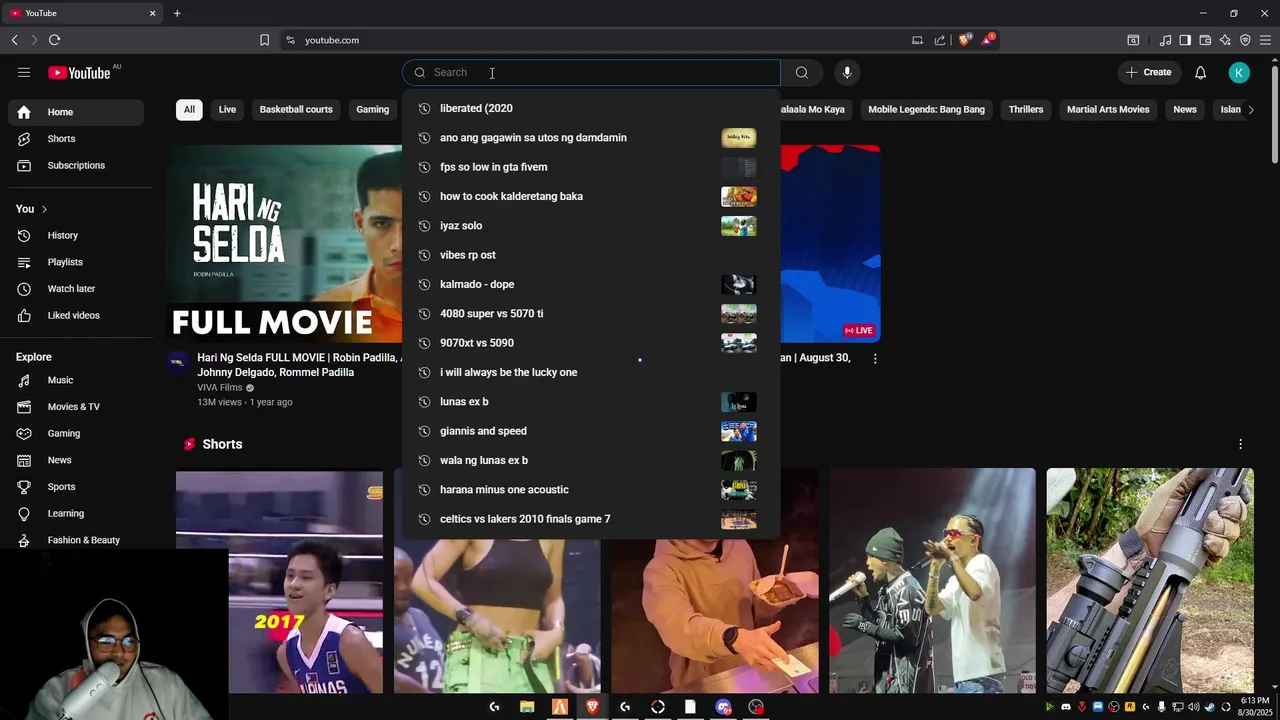Viewport: 1280px width, 720px height.
Task: Choose suggestion 'giannis and speed'
Action: point(591,431)
